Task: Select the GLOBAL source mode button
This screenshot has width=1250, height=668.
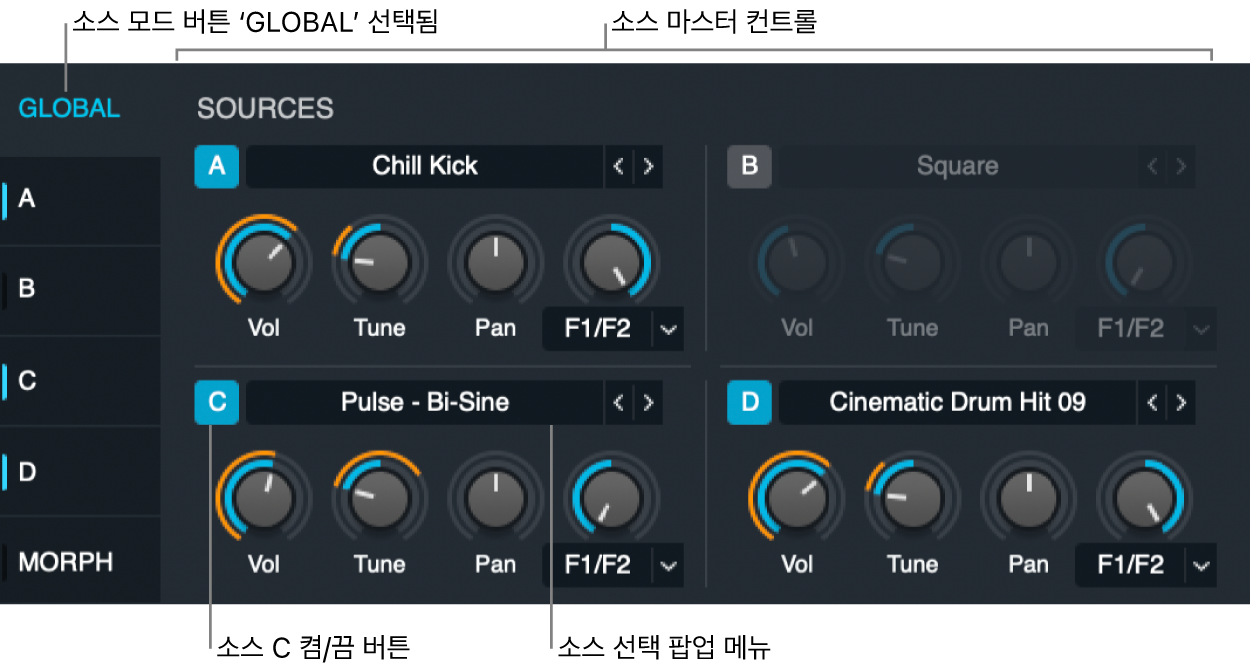Action: (x=69, y=108)
